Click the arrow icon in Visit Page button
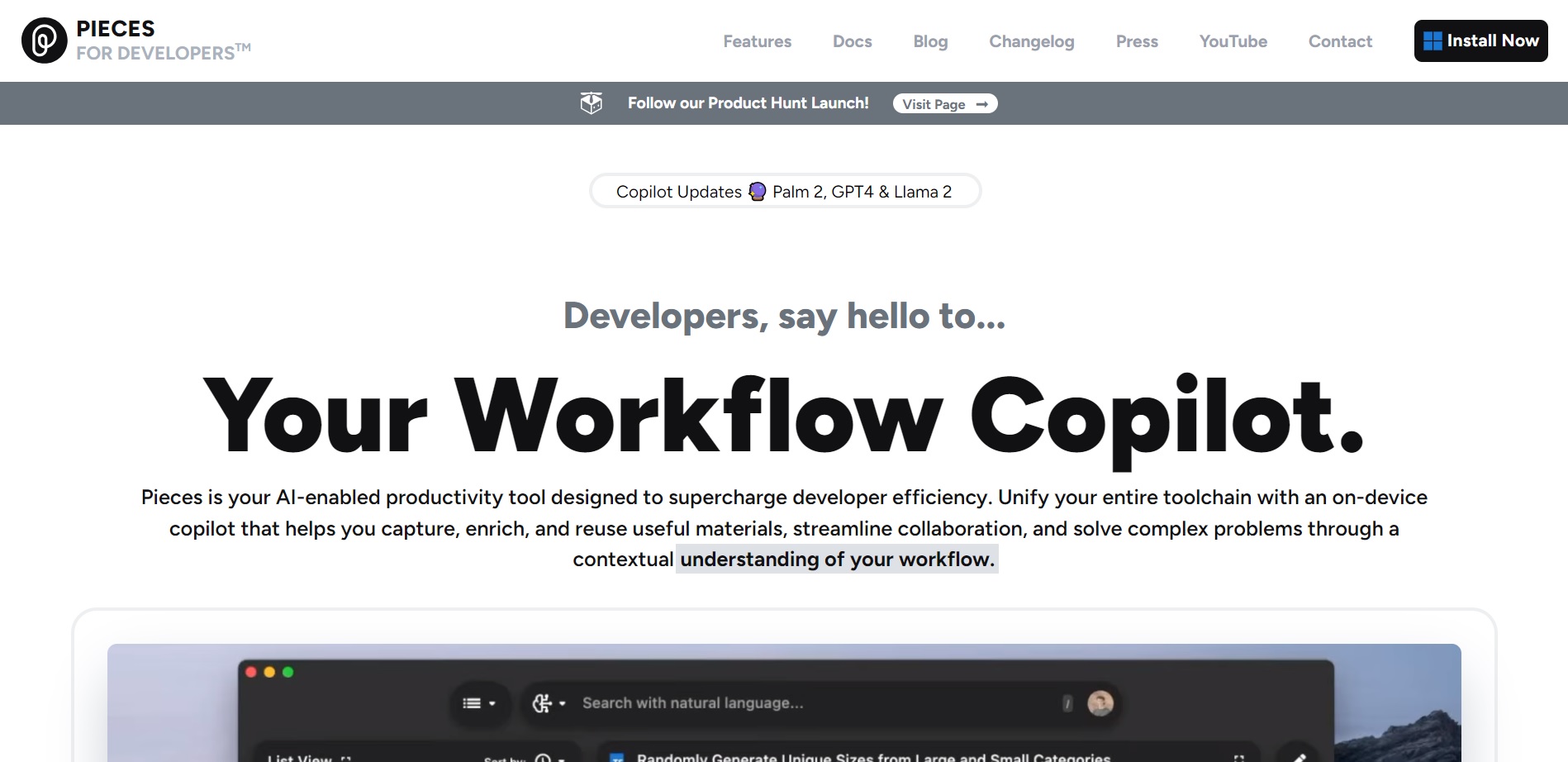This screenshot has width=1568, height=762. (x=981, y=104)
